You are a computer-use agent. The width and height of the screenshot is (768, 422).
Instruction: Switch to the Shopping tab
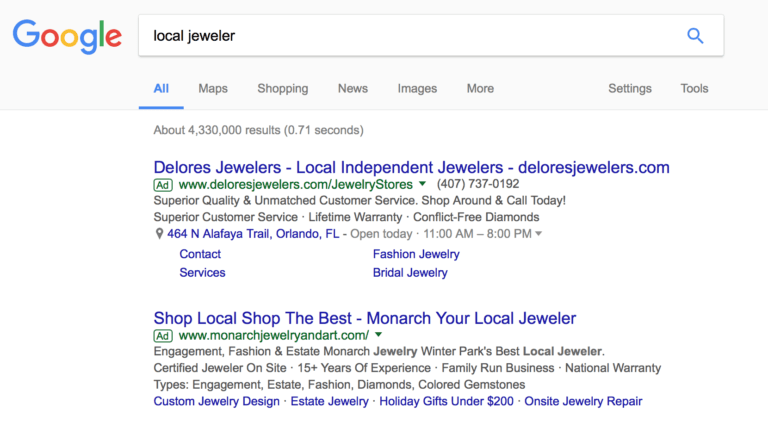[283, 89]
